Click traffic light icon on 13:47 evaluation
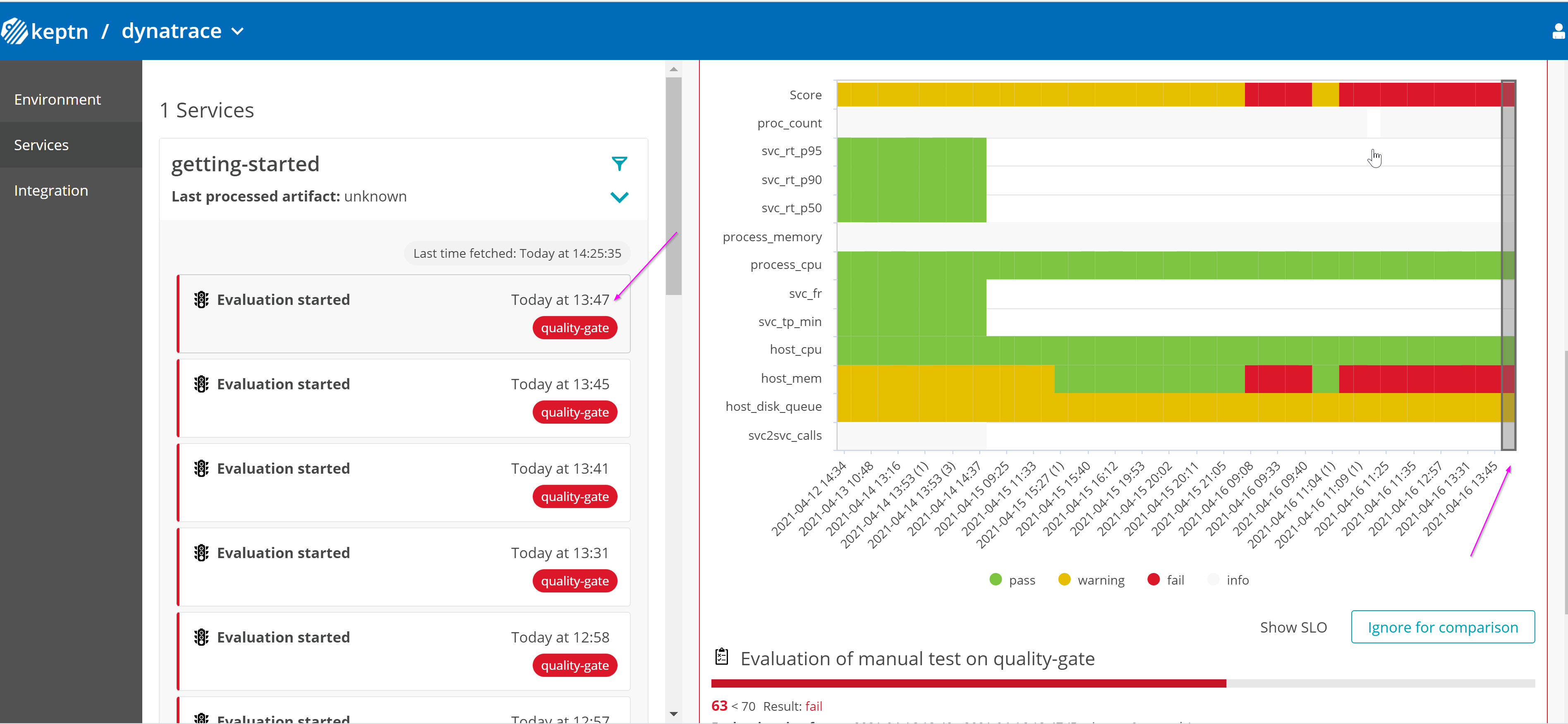The image size is (1568, 724). coord(201,300)
